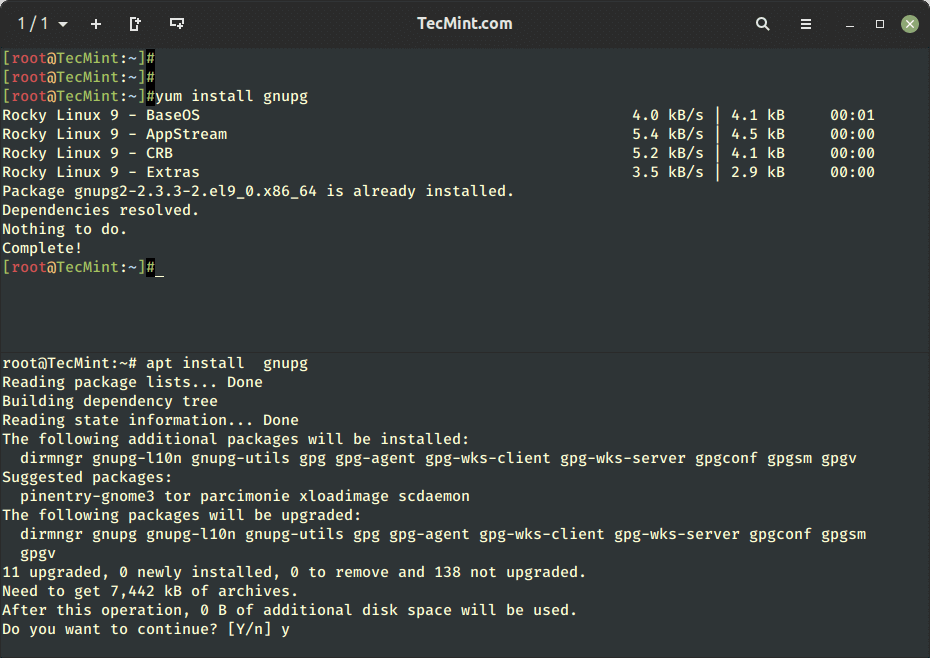
Task: Close the terminal with green X button
Action: pyautogui.click(x=910, y=24)
